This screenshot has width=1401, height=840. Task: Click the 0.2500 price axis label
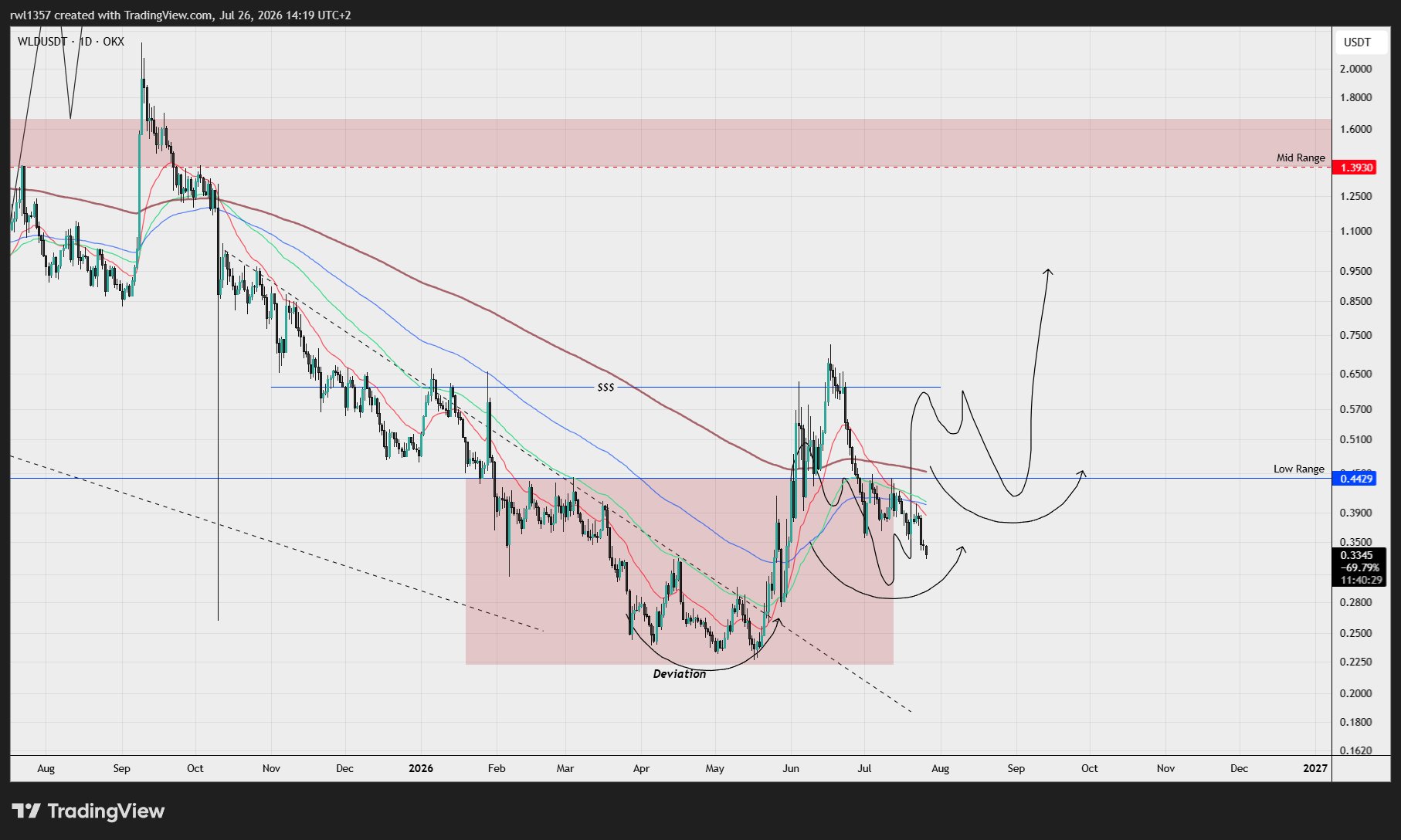coord(1356,633)
